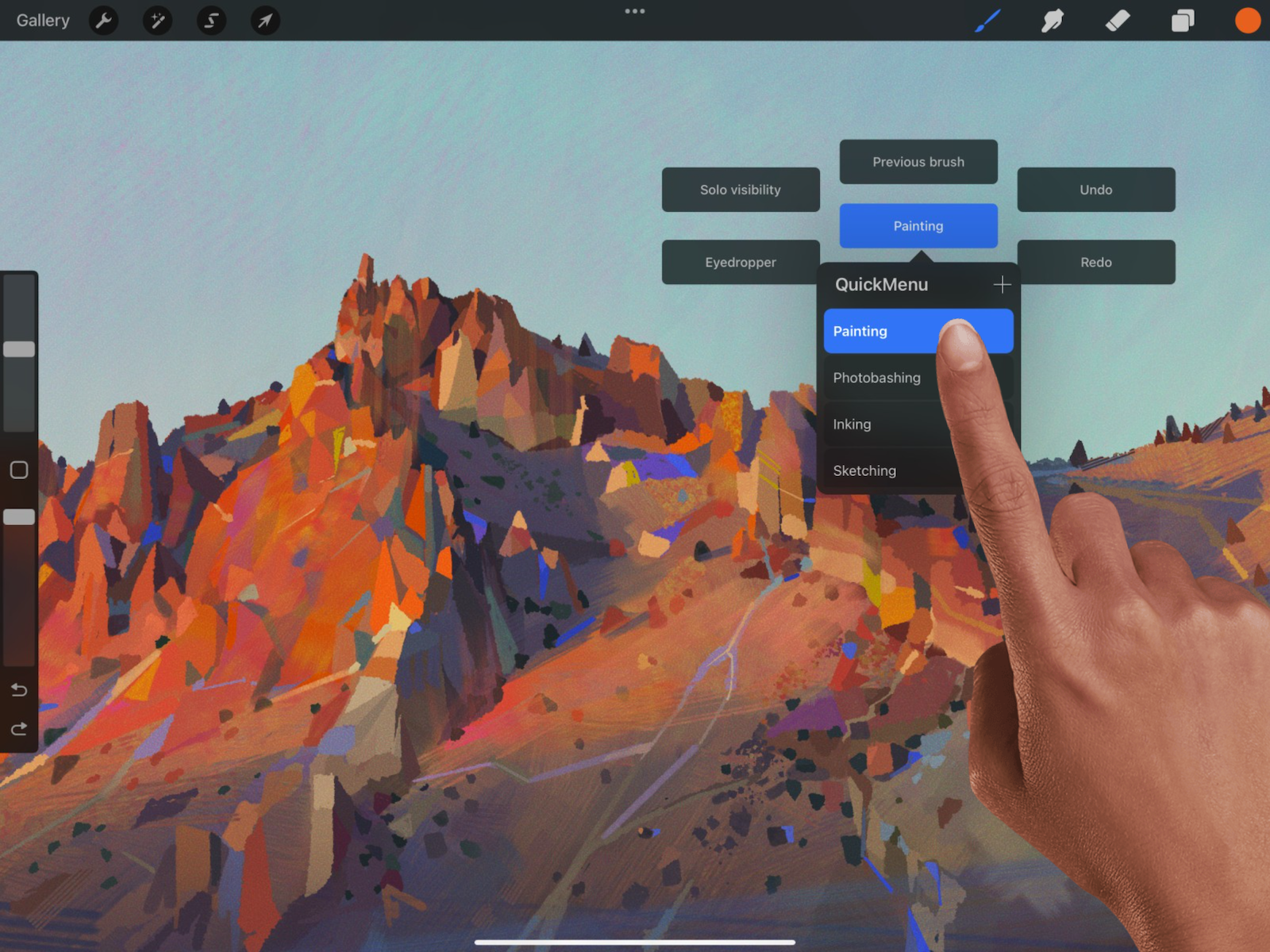Tap the iPad home indicator bar
This screenshot has width=1270, height=952.
pos(635,942)
